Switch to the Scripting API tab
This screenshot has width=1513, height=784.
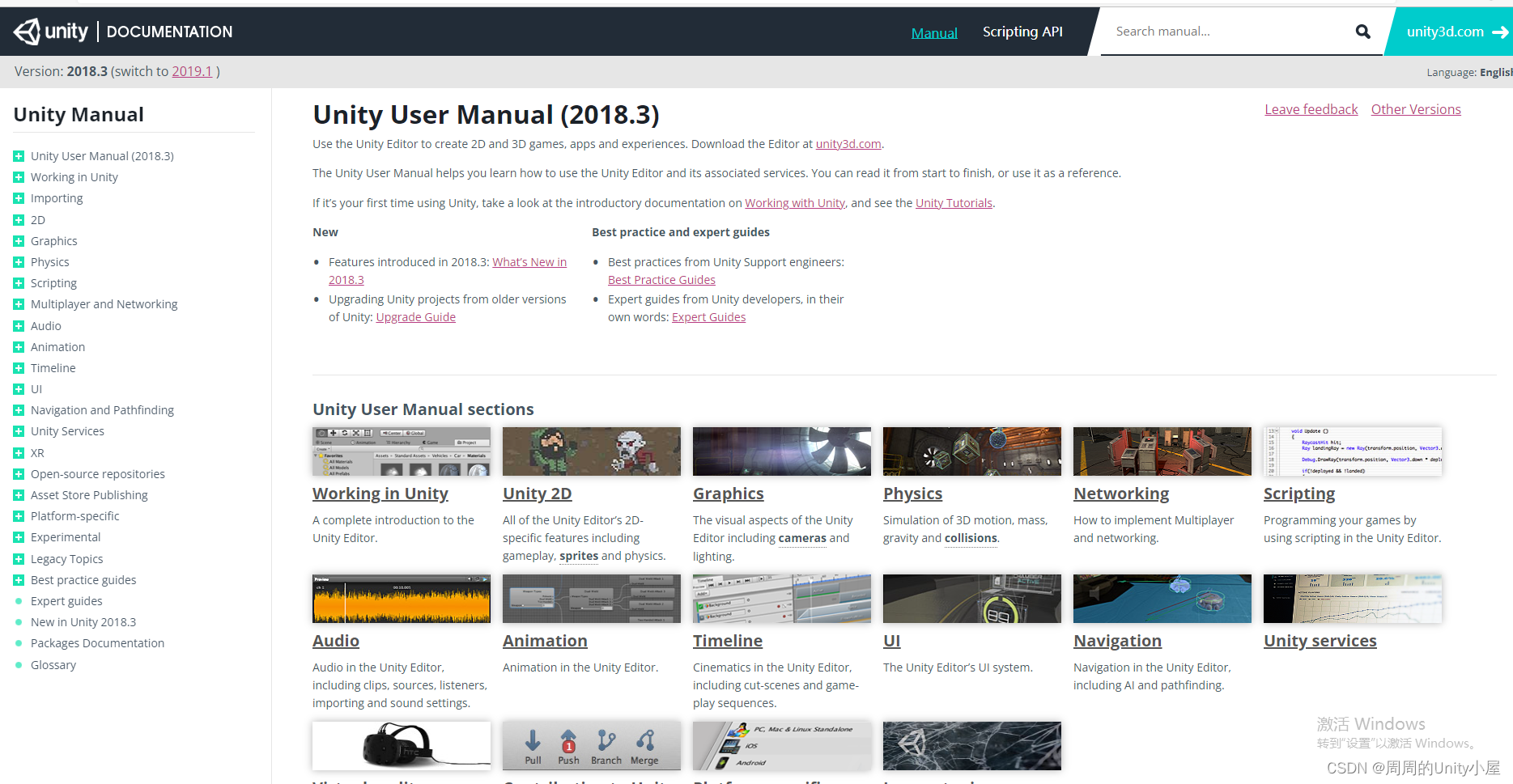point(1022,32)
